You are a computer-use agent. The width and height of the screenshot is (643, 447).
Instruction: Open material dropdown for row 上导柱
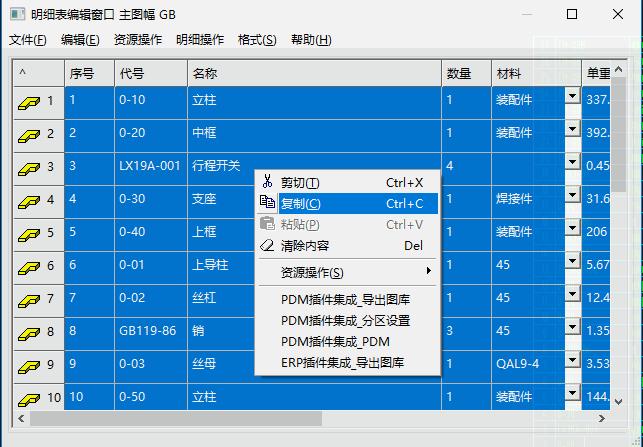coord(572,261)
